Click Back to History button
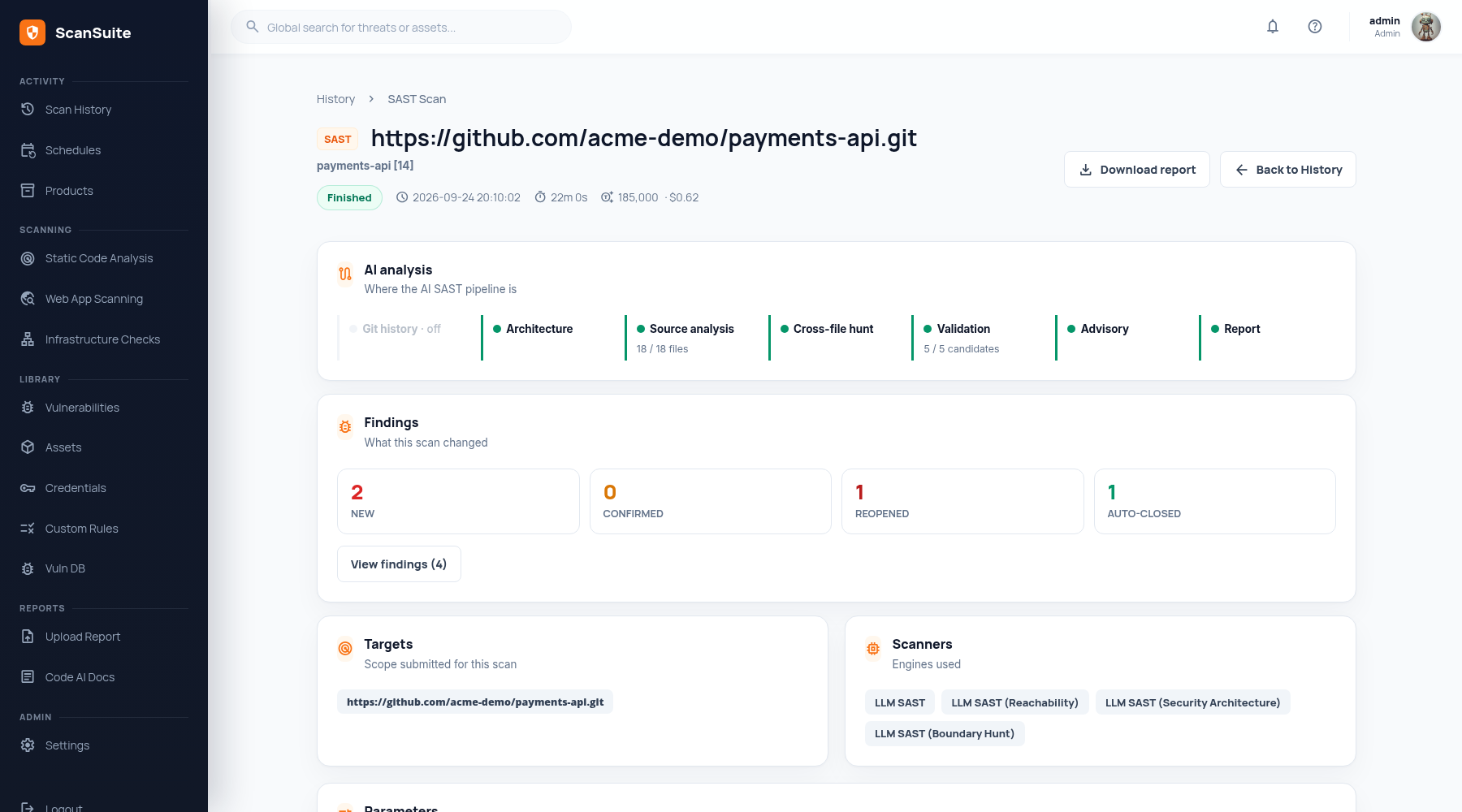The image size is (1462, 812). point(1288,170)
